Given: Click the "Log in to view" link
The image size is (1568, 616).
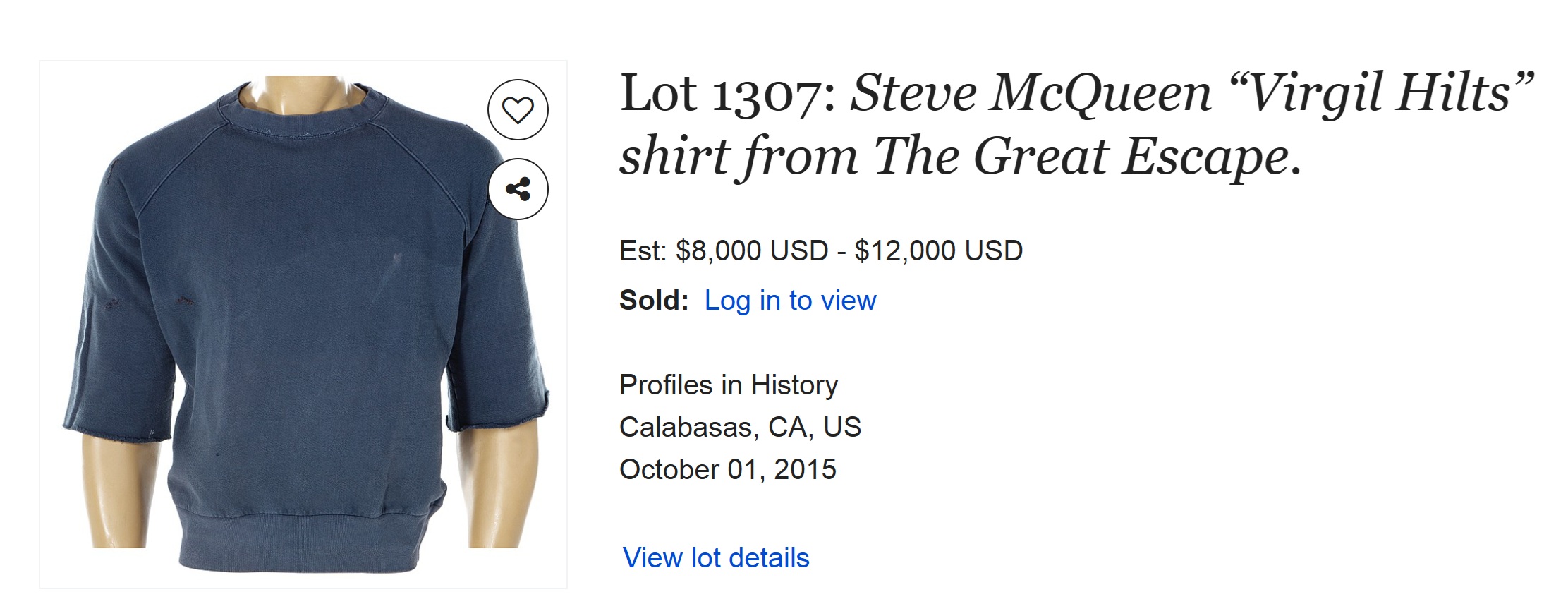Looking at the screenshot, I should click(x=790, y=301).
